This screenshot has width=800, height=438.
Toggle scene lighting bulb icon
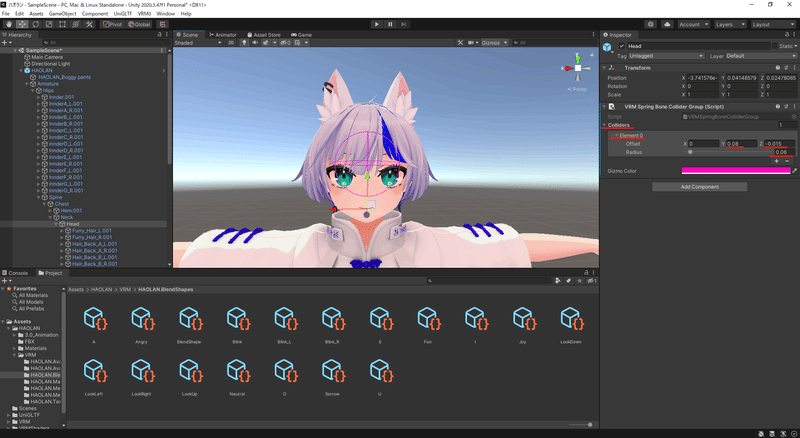[244, 42]
